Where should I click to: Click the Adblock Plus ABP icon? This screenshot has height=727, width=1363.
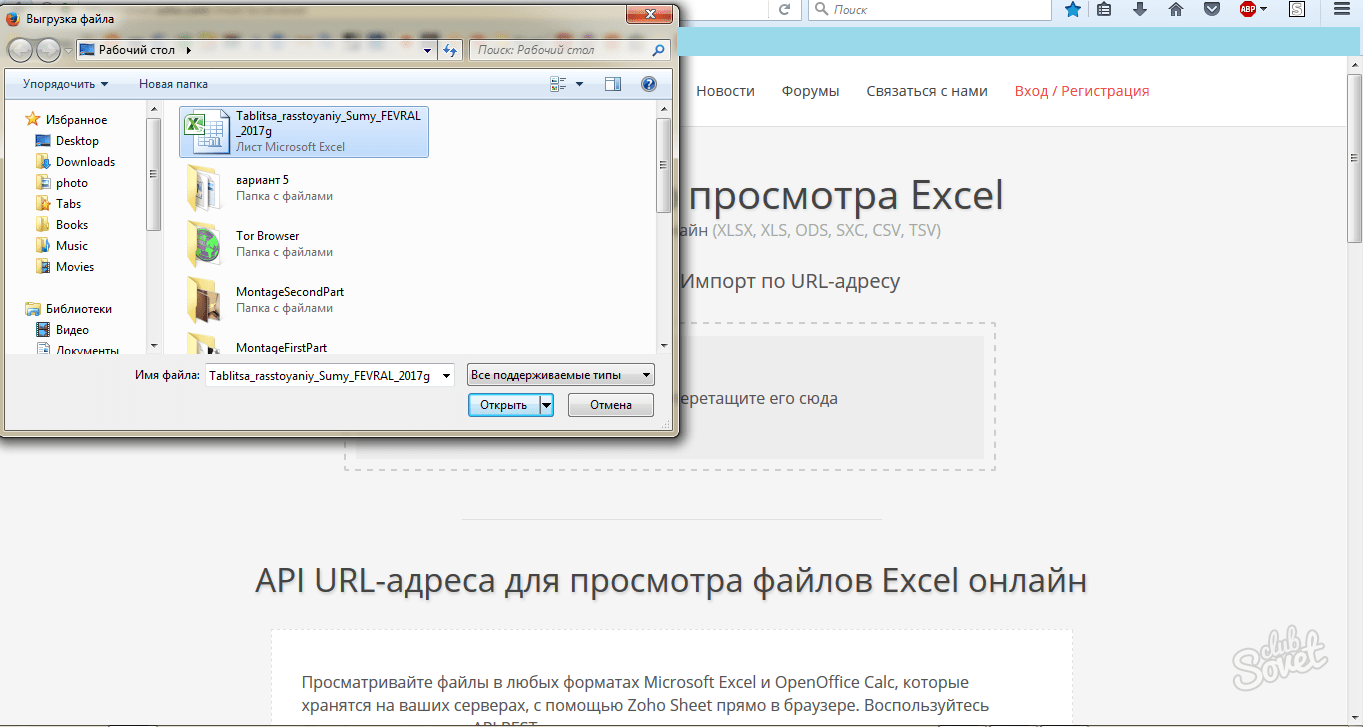1249,9
